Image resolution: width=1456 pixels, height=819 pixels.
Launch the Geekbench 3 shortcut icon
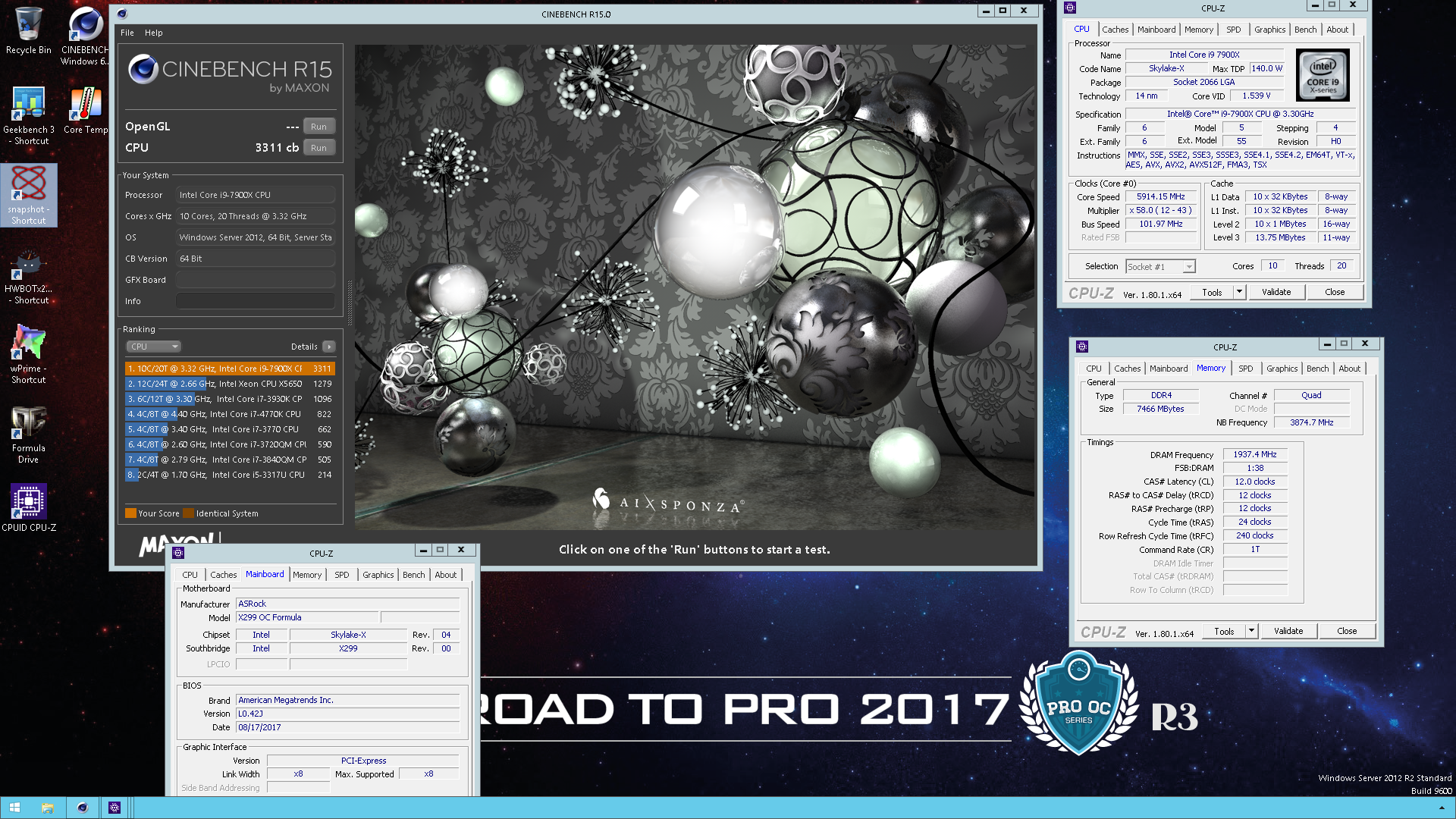click(x=28, y=115)
